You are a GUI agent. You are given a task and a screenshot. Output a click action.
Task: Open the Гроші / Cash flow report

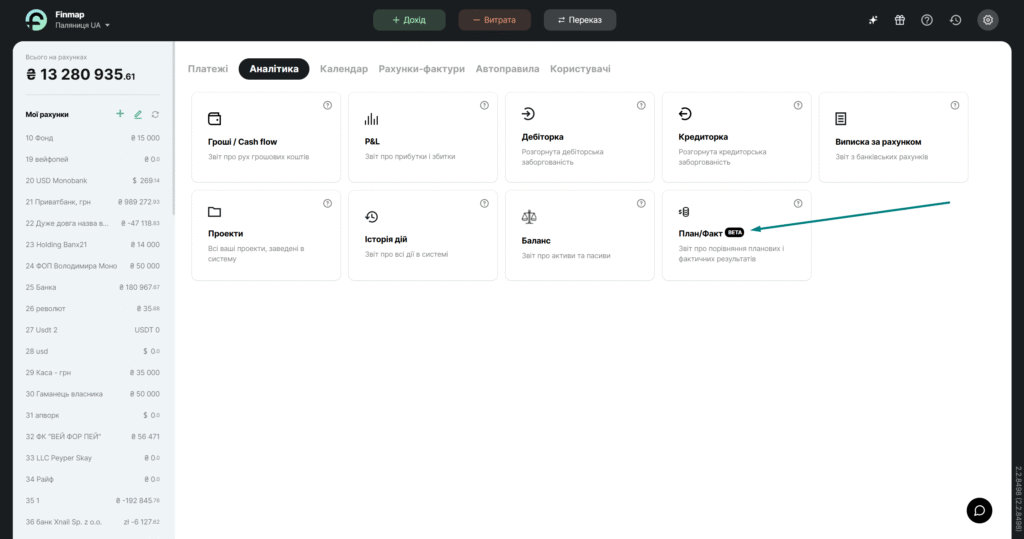(266, 137)
